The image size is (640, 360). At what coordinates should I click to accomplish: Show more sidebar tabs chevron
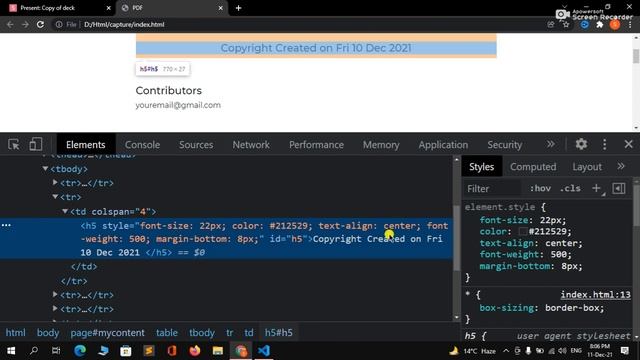621,166
